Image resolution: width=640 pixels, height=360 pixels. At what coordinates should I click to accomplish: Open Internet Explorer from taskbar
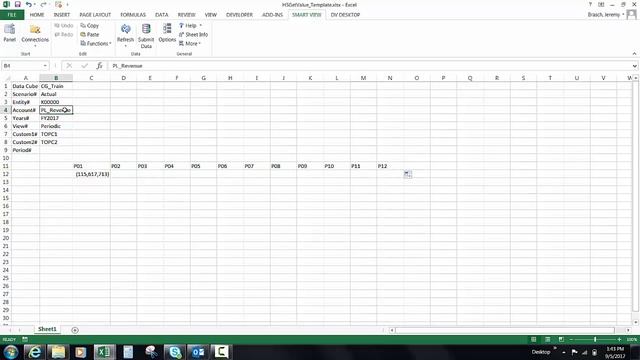(x=35, y=352)
